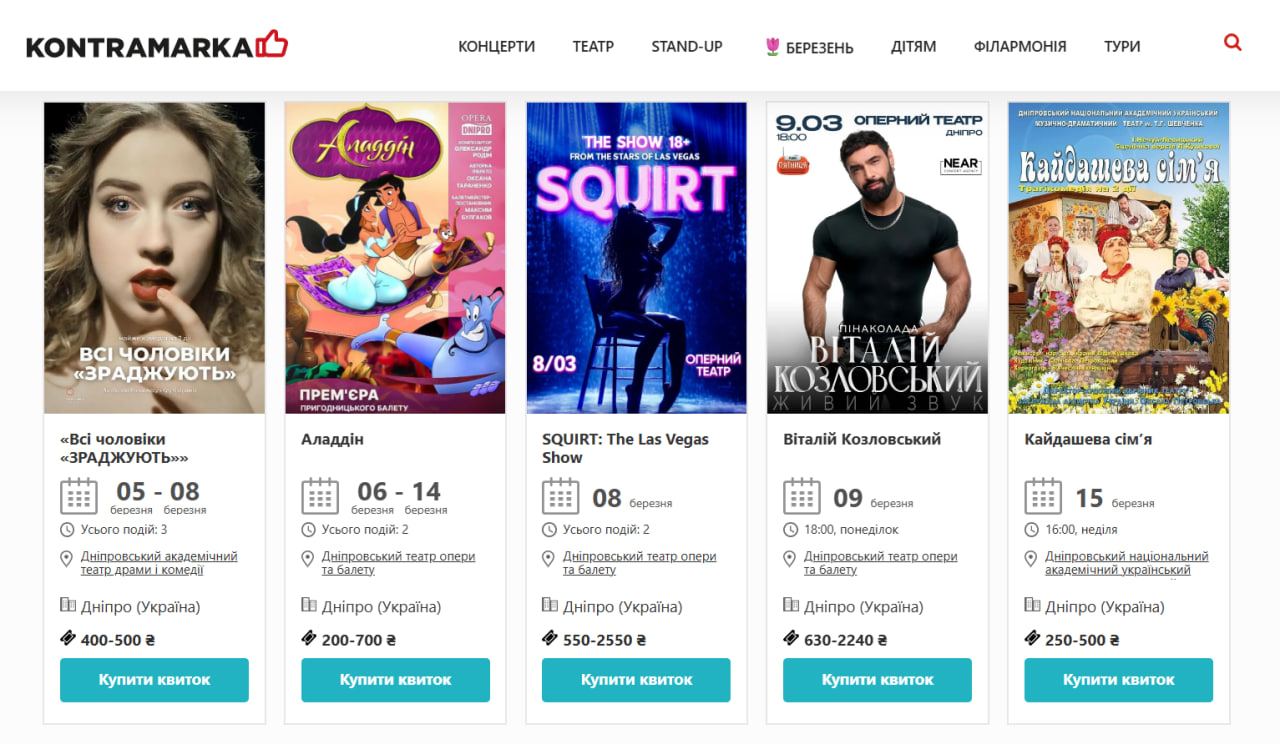Click the clock icon under Віталій Козловський
Image resolution: width=1280 pixels, height=744 pixels.
click(791, 530)
